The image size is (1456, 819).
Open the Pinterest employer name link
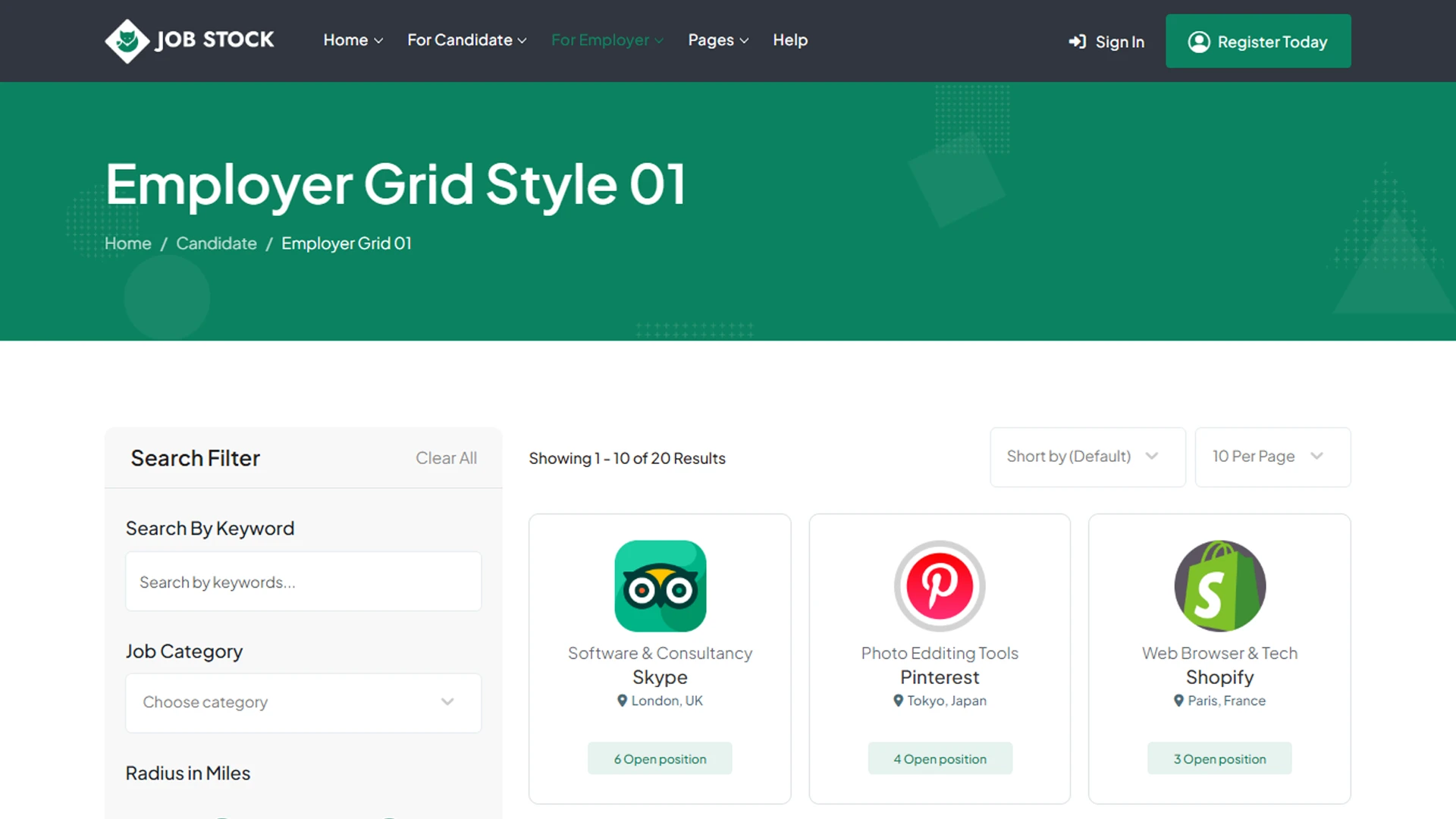coord(940,677)
